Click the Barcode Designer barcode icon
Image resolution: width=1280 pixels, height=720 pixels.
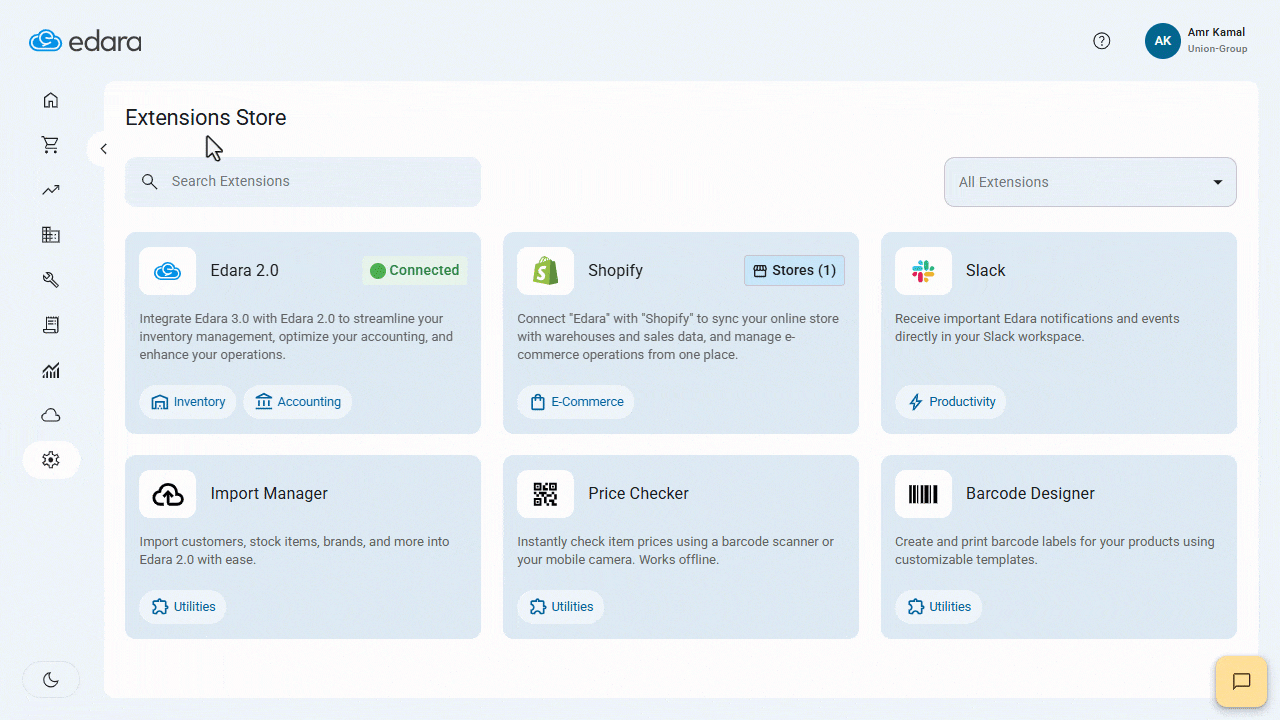[x=923, y=494]
